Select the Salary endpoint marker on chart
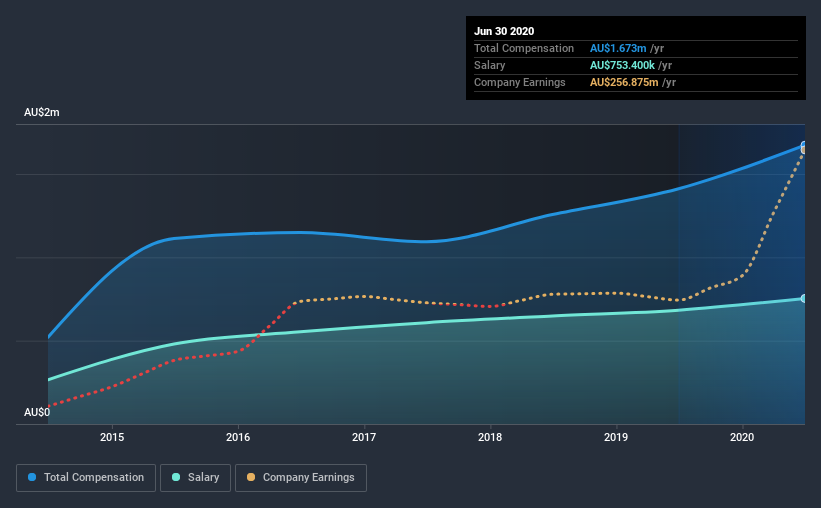 [x=804, y=299]
